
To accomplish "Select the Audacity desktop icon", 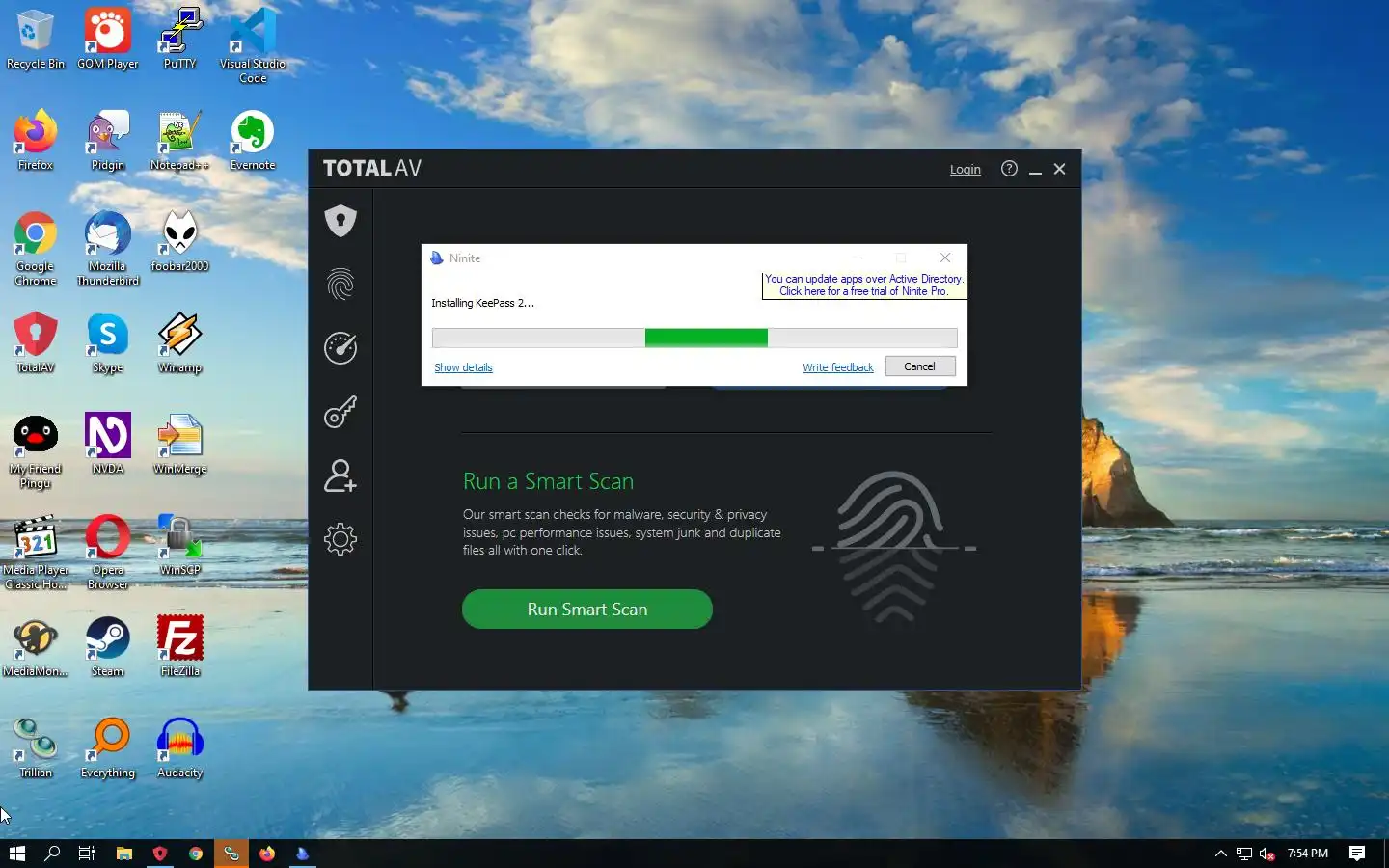I will pyautogui.click(x=180, y=749).
